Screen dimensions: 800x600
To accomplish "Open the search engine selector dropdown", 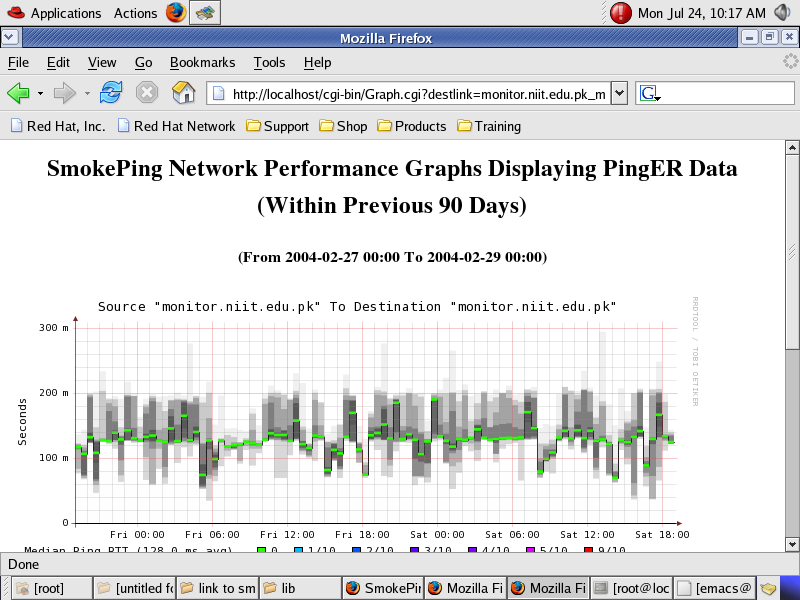I will 650,94.
